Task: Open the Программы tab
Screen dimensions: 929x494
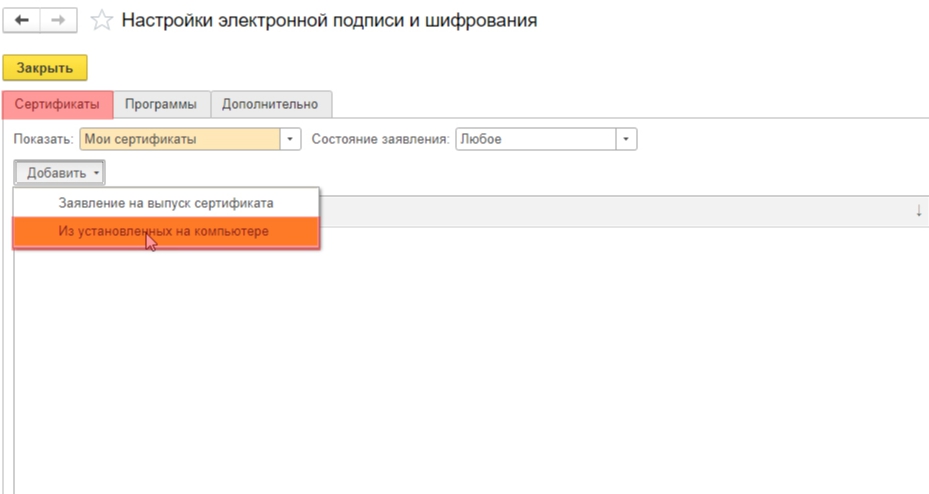Action: pyautogui.click(x=161, y=104)
